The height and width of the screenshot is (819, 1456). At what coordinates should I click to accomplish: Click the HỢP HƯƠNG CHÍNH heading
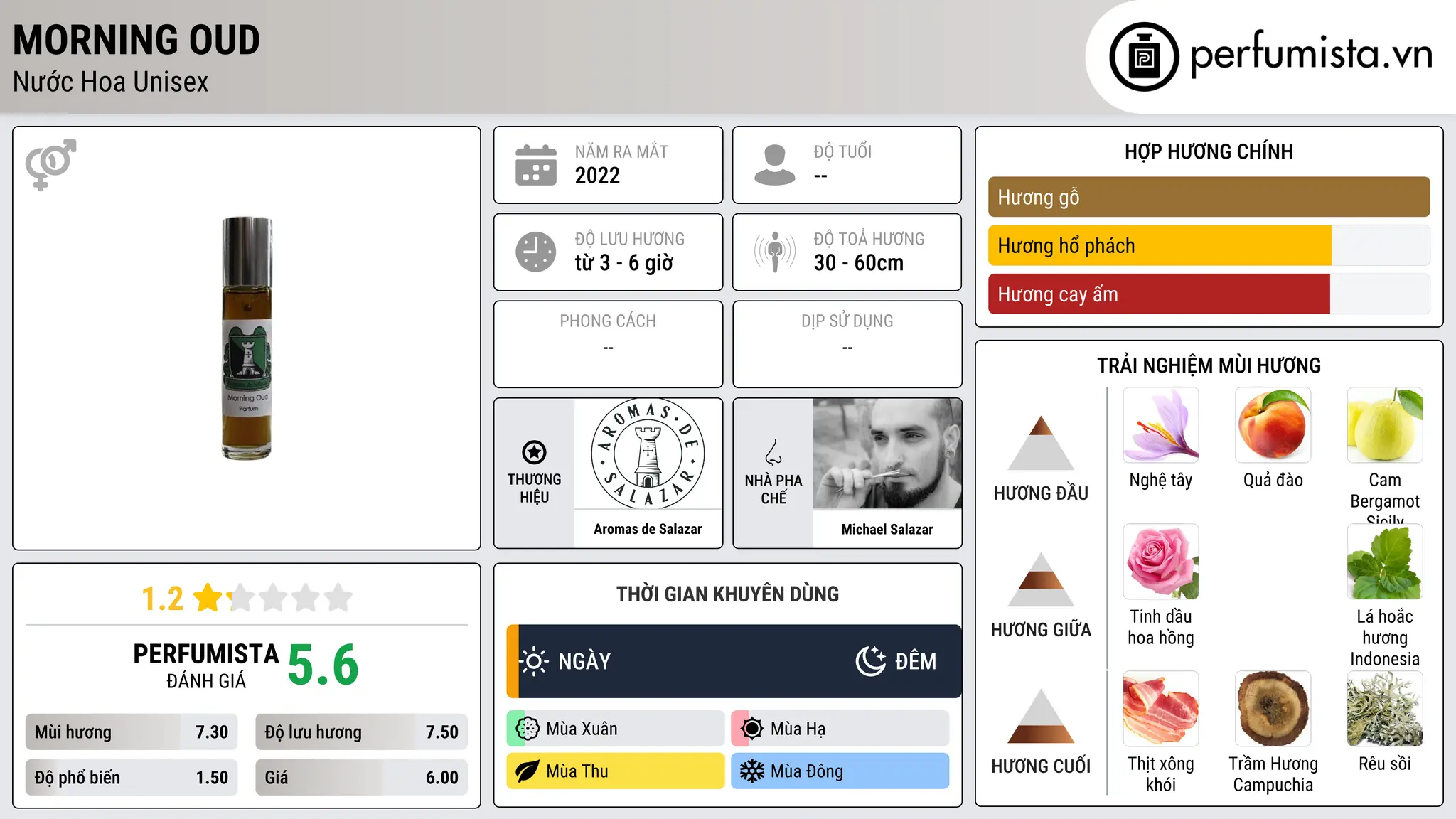1209,151
